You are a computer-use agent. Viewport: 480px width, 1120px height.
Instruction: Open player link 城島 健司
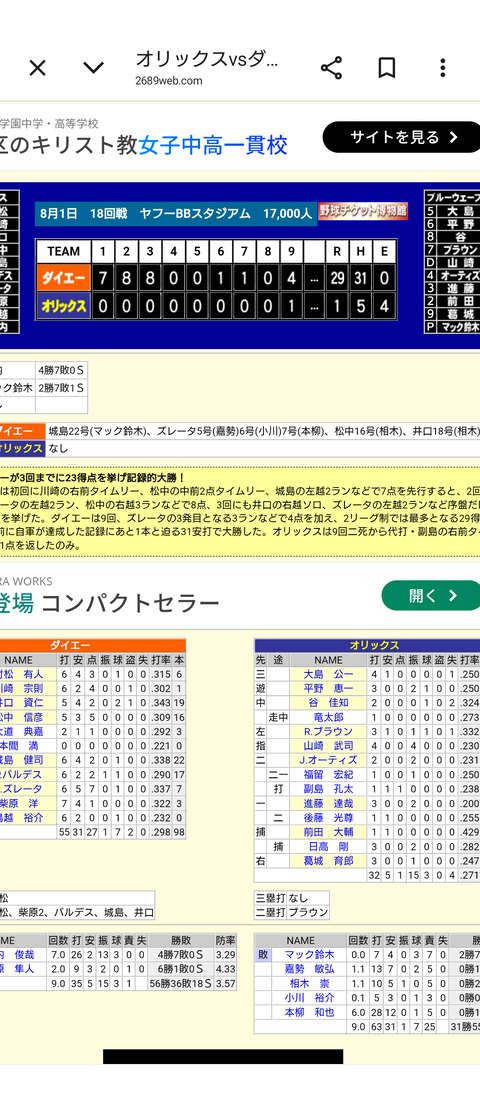[21, 760]
